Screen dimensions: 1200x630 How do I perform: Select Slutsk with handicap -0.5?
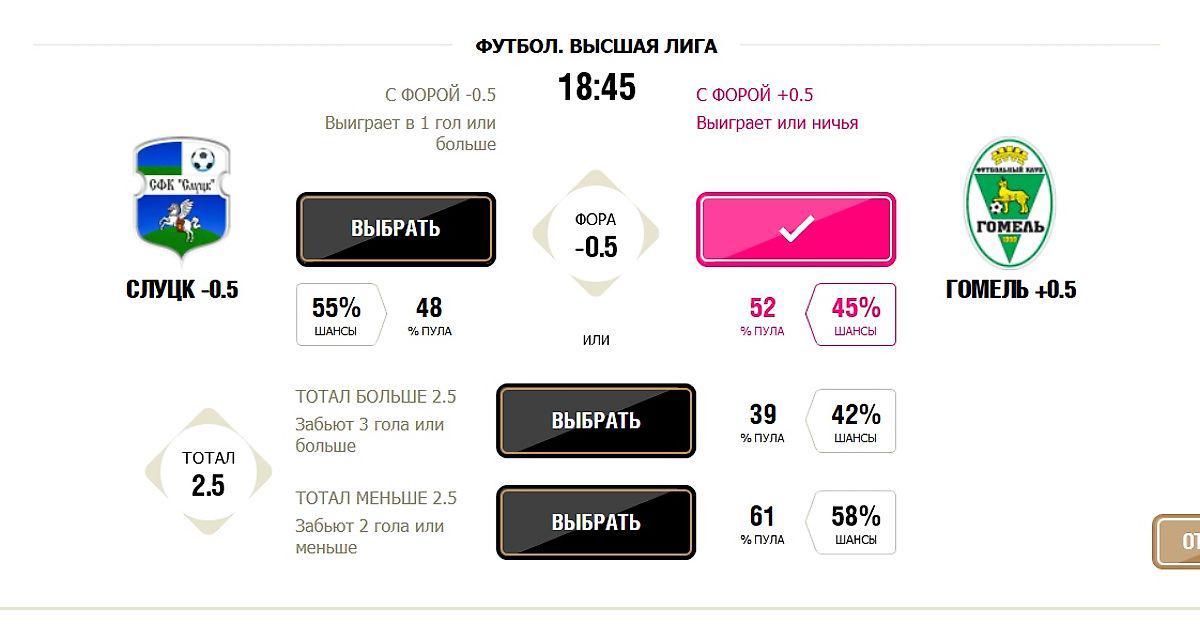tap(396, 229)
